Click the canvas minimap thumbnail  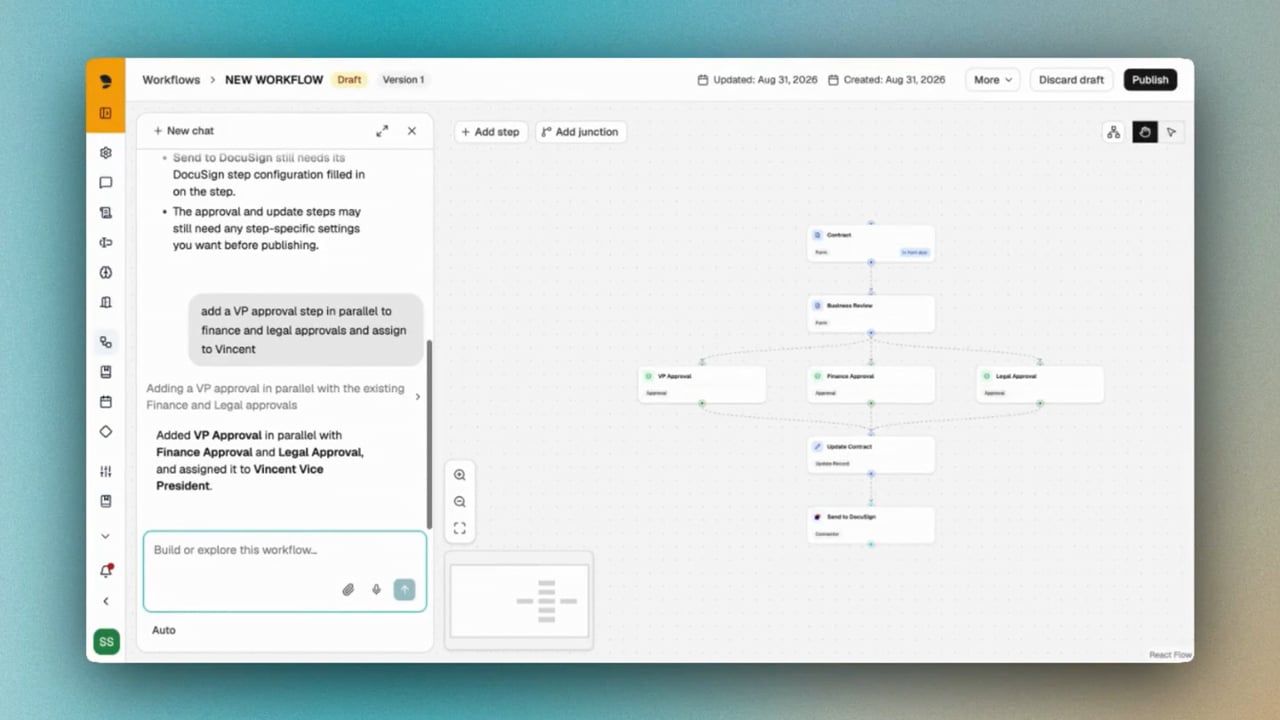[x=519, y=600]
